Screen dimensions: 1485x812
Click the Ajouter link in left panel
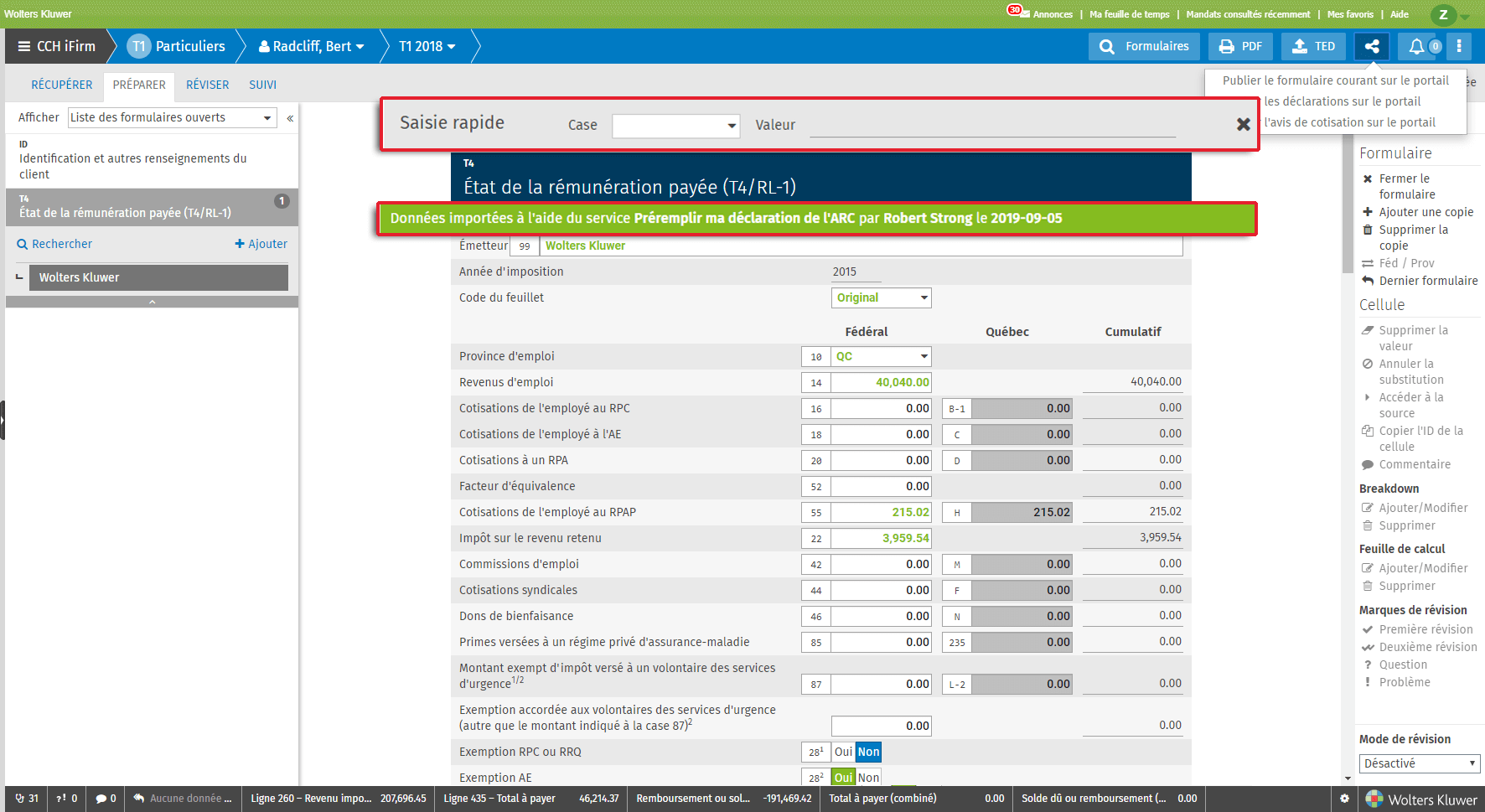[261, 244]
